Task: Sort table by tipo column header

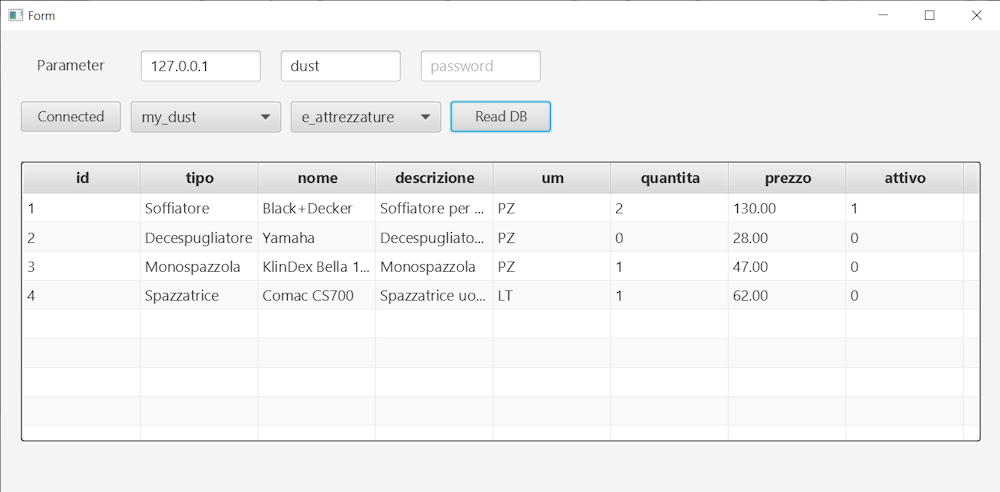Action: point(199,178)
